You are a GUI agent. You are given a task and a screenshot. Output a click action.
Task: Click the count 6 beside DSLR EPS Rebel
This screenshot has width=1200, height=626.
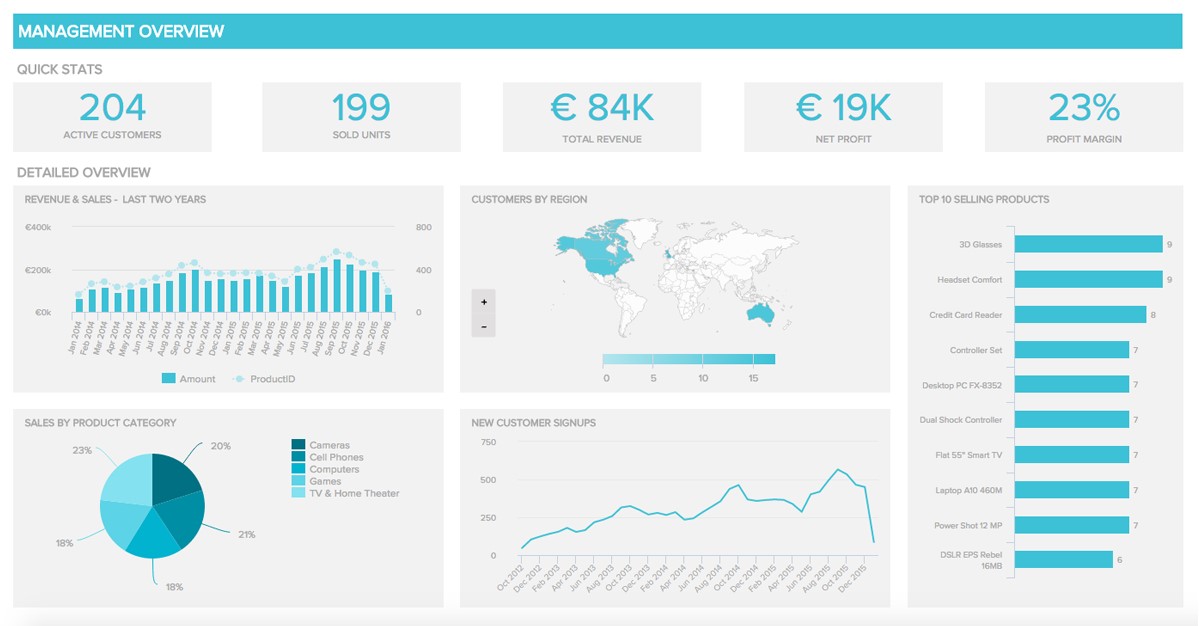[x=1120, y=560]
